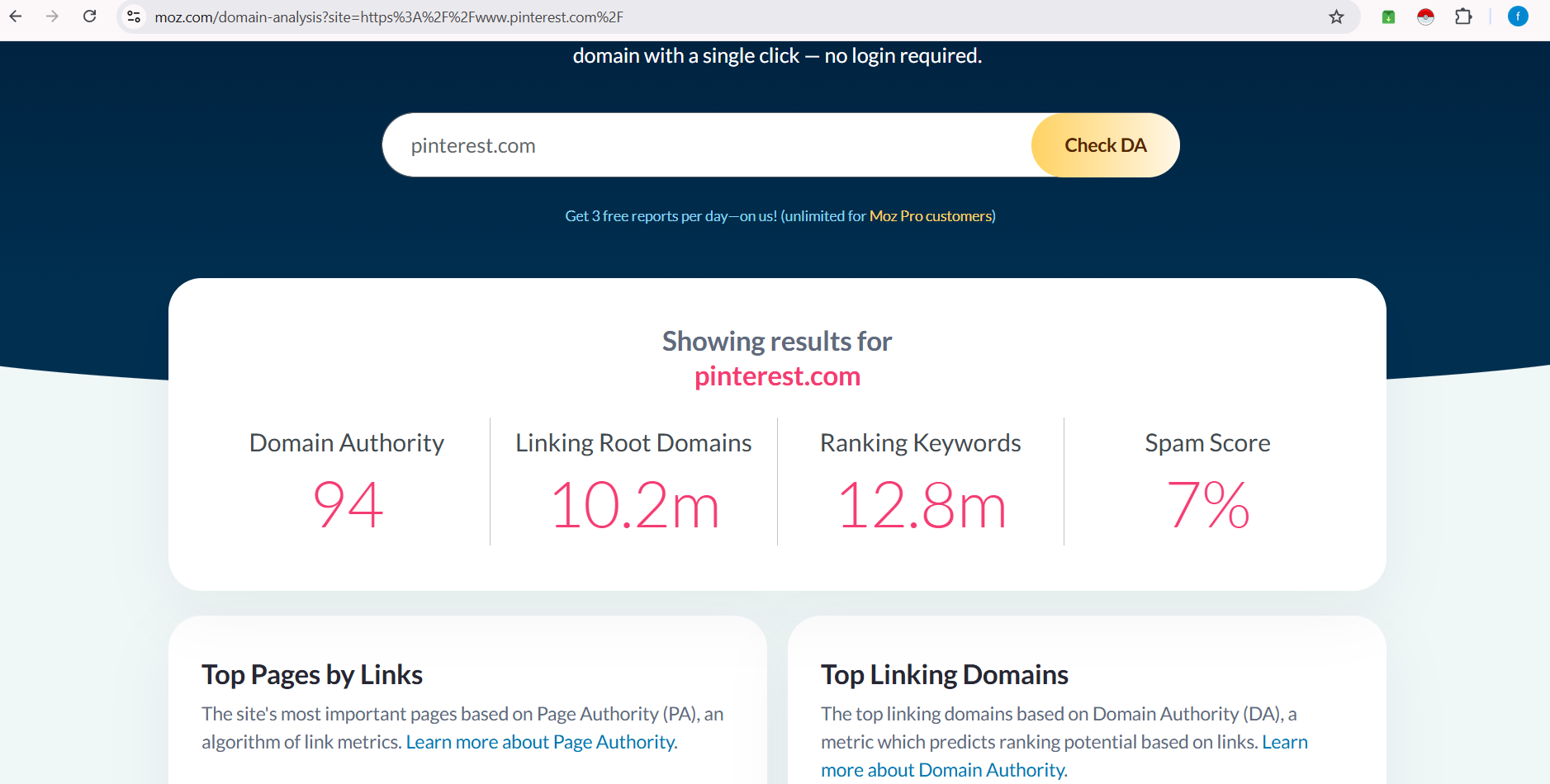1550x784 pixels.
Task: Bookmark this page with the star icon
Action: pos(1336,17)
